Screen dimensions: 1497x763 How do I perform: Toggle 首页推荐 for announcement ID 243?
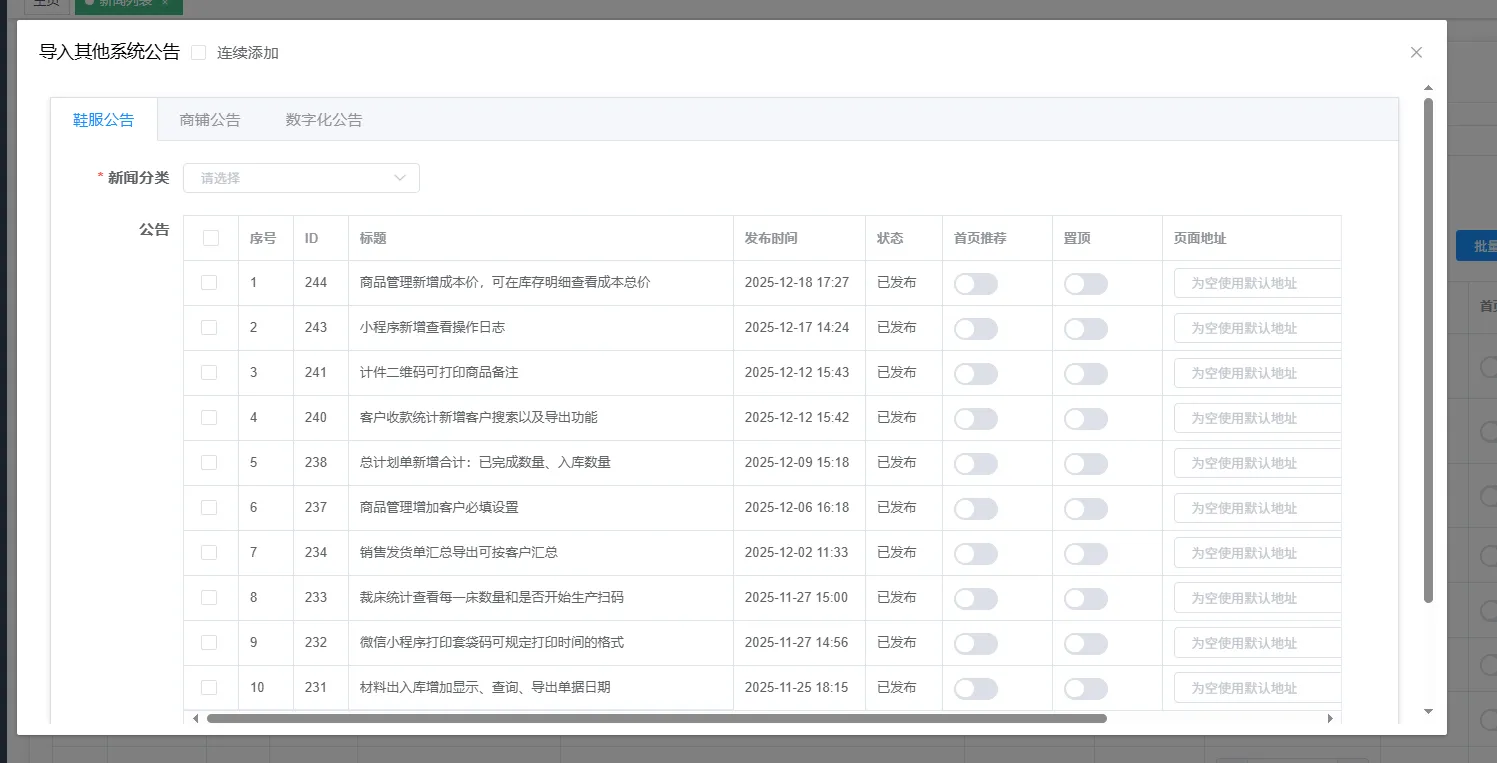(975, 328)
